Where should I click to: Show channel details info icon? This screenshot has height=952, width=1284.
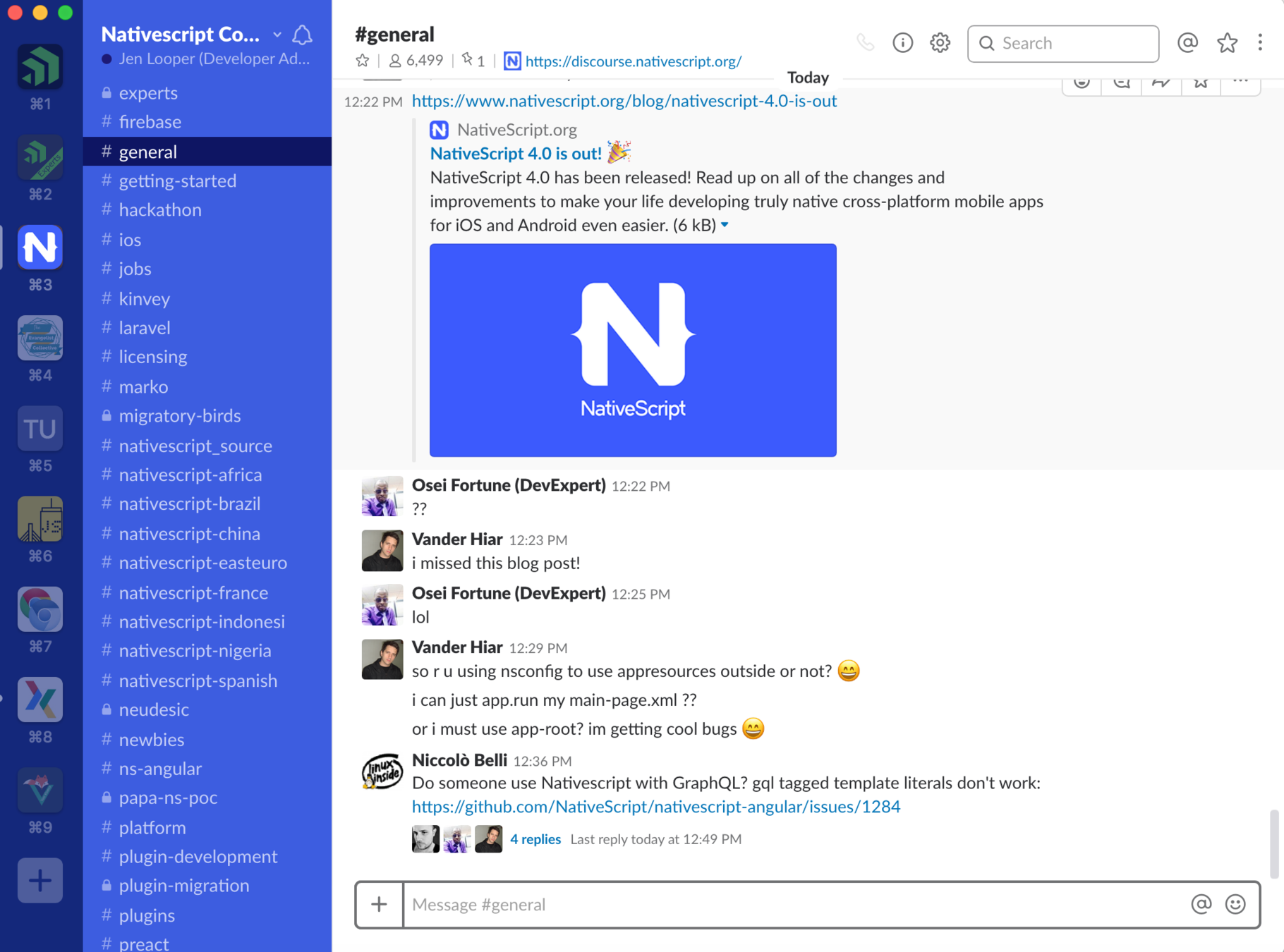(902, 43)
